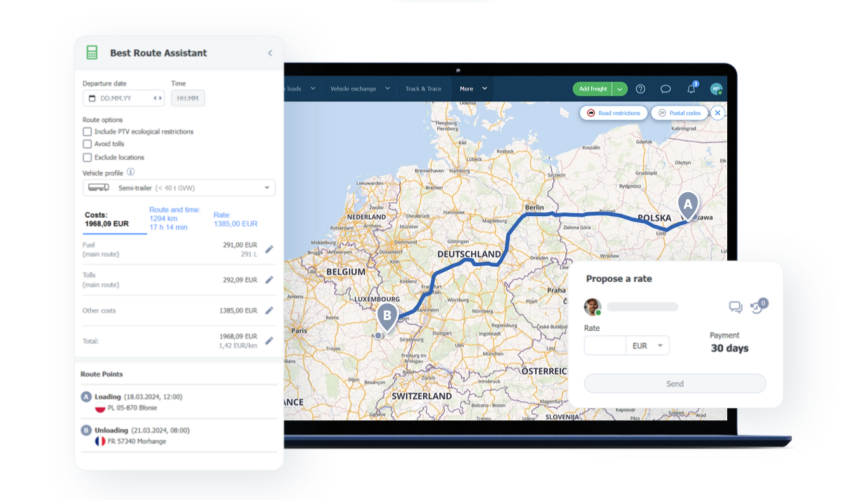Open the help question mark icon
Viewport: 848px width, 500px height.
[641, 89]
